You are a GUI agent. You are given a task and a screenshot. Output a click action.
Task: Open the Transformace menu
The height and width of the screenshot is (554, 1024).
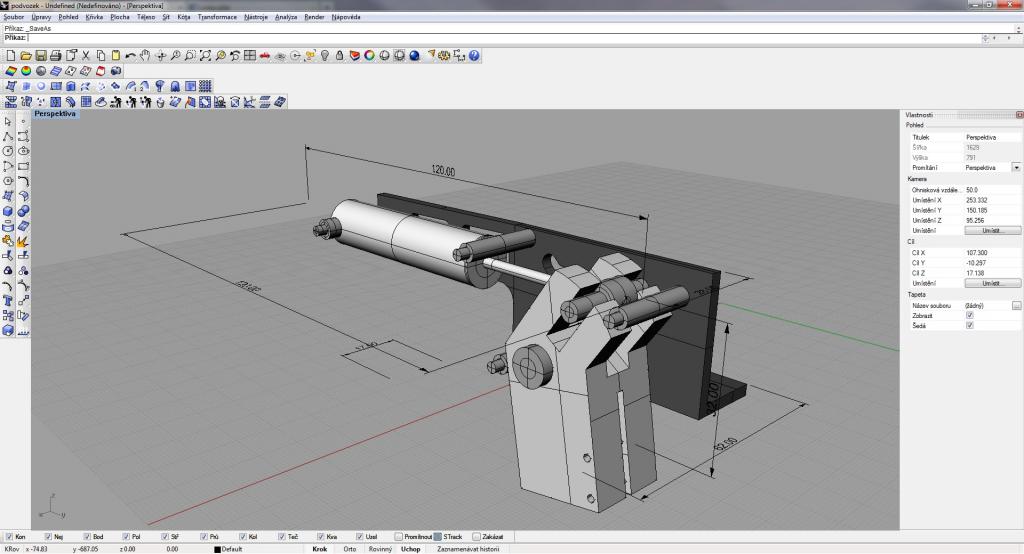click(217, 17)
